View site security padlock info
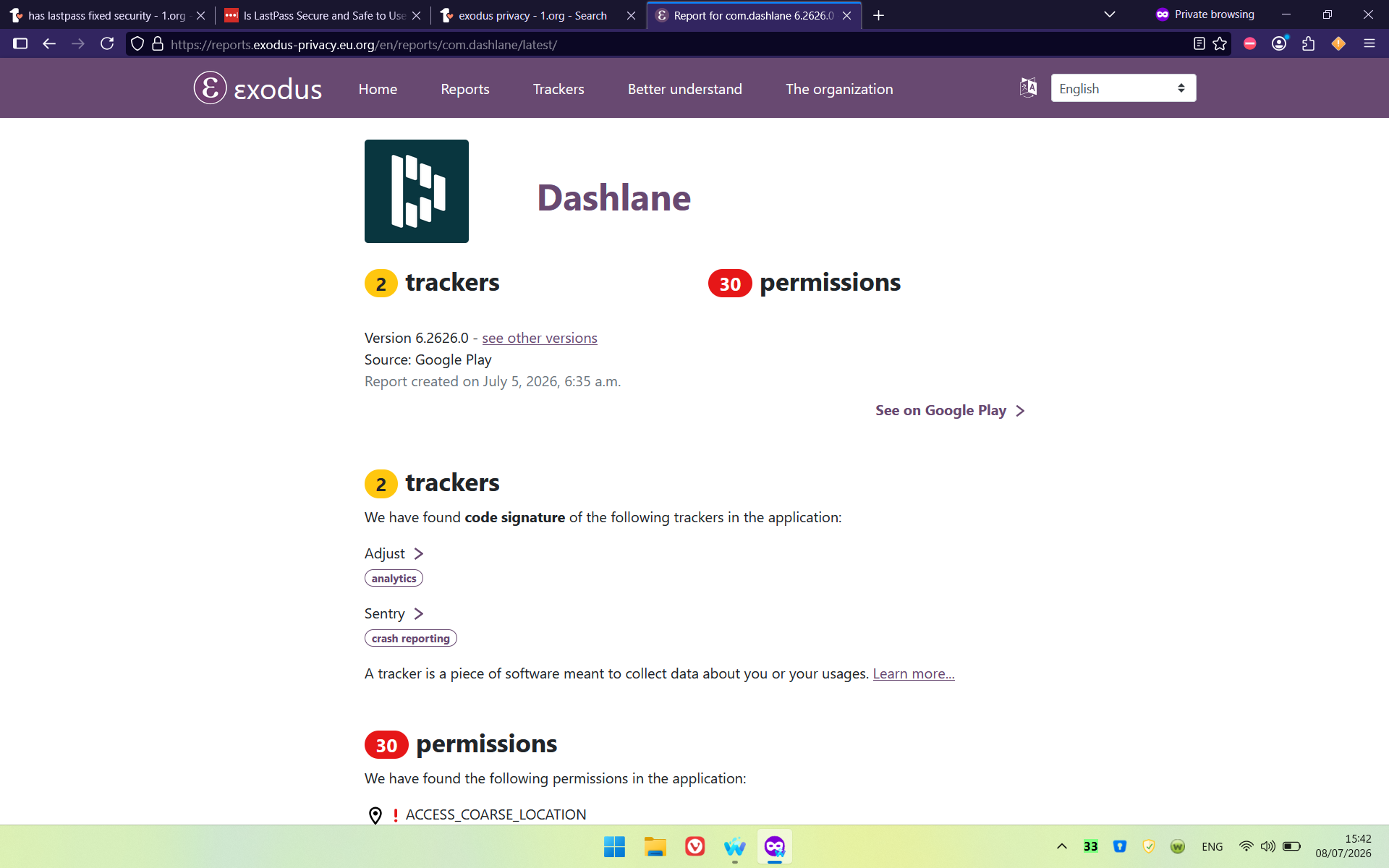 click(158, 44)
